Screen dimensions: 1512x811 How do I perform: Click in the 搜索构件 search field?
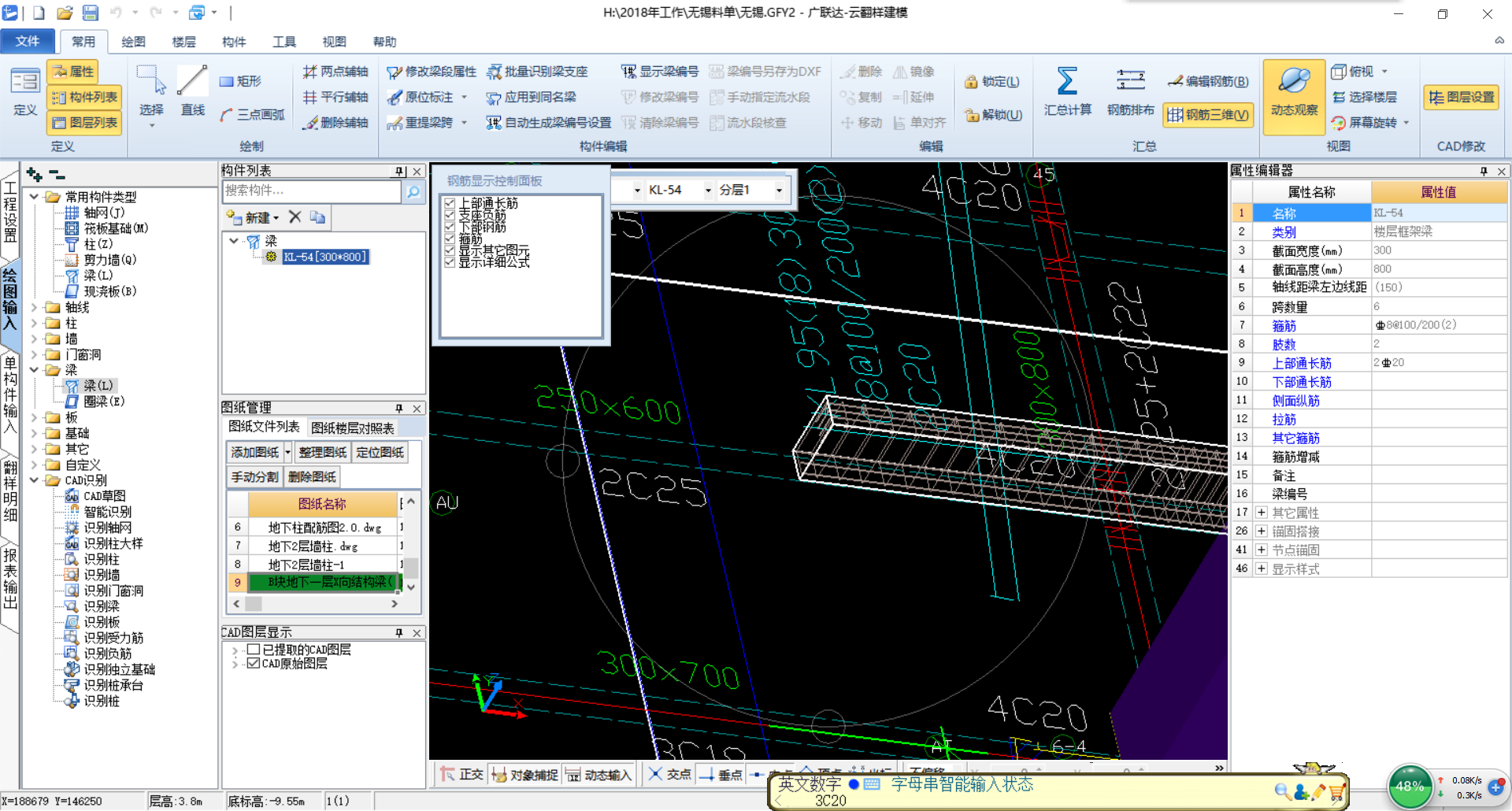click(x=312, y=191)
